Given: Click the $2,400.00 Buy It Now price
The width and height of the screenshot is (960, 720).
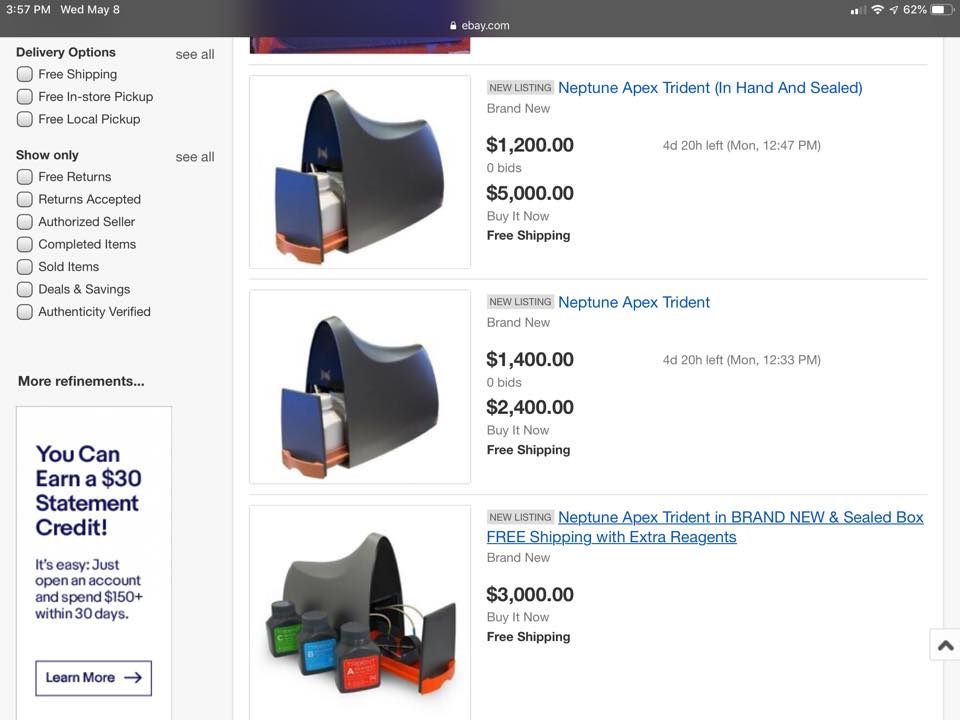Looking at the screenshot, I should [530, 407].
